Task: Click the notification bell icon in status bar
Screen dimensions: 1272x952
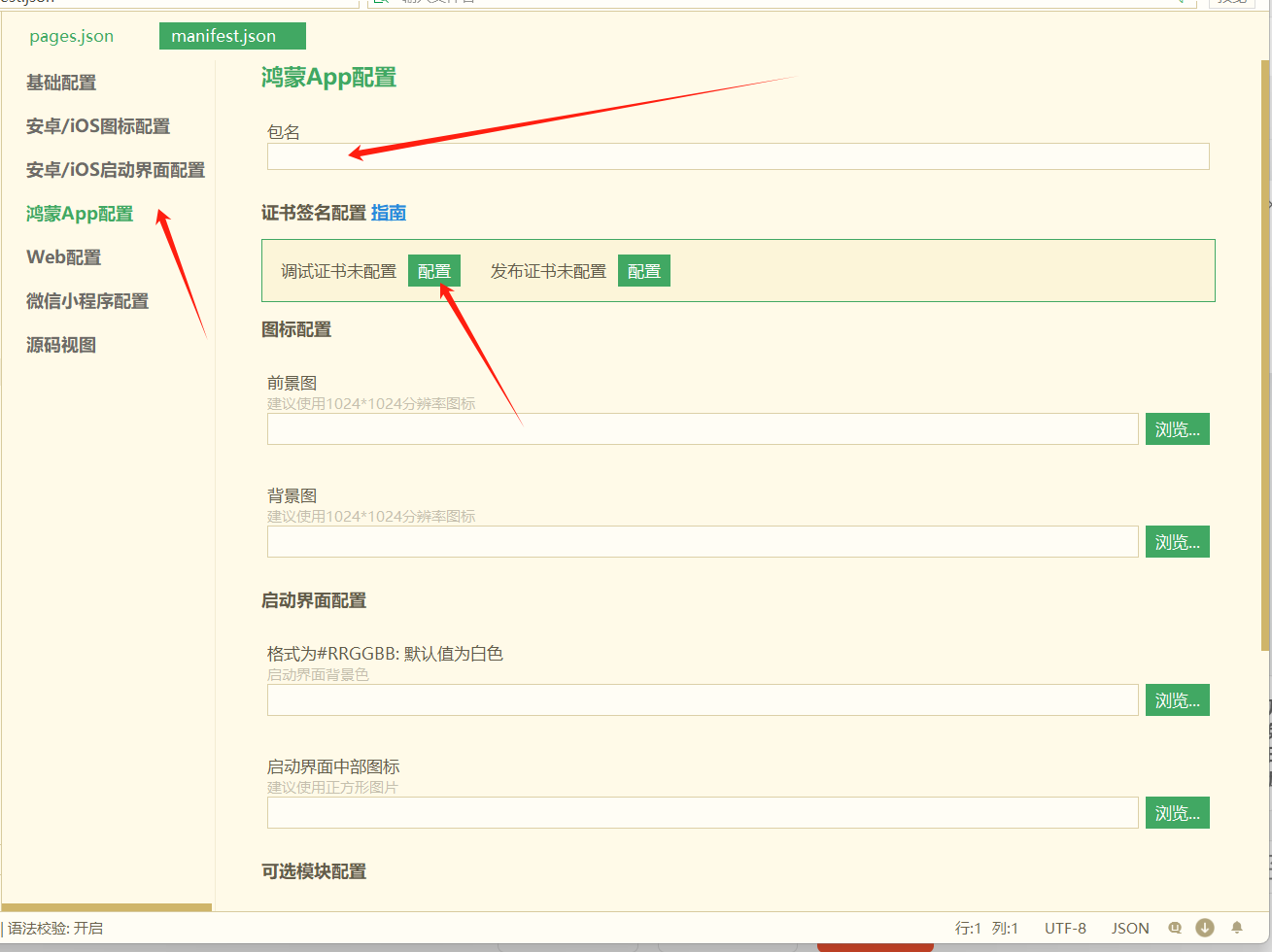Action: tap(1236, 928)
